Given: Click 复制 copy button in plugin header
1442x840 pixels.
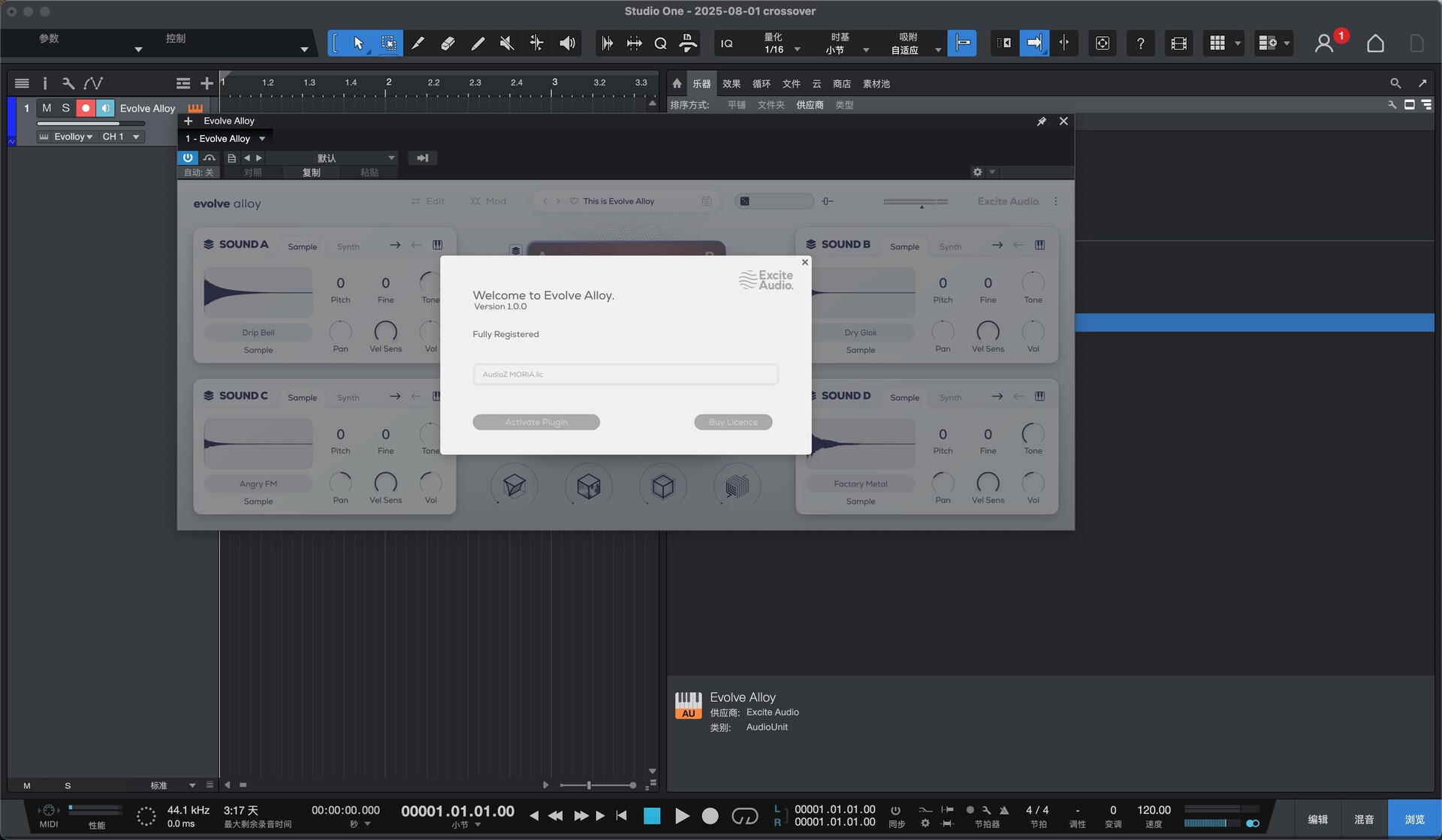Looking at the screenshot, I should tap(311, 173).
